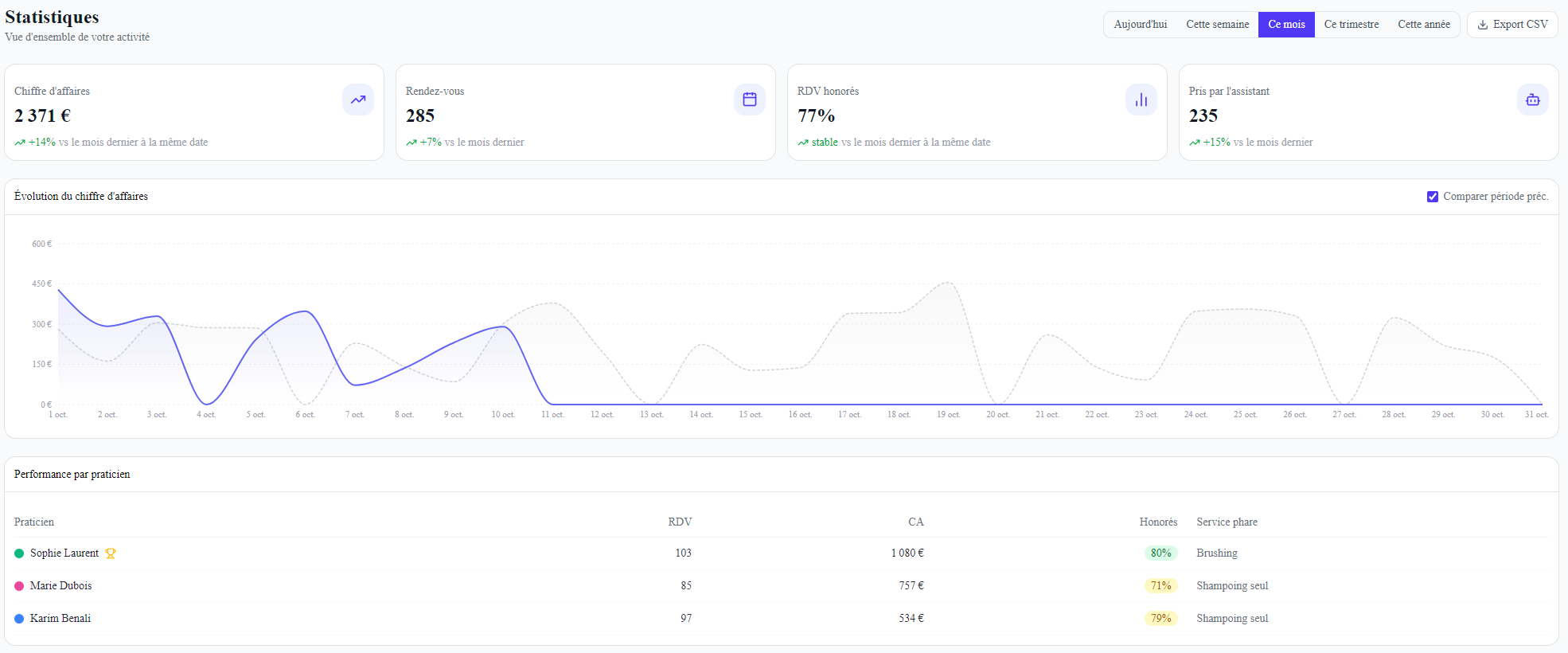This screenshot has height=653, width=1568.
Task: Click the 71% honorés badge
Action: click(x=1161, y=586)
